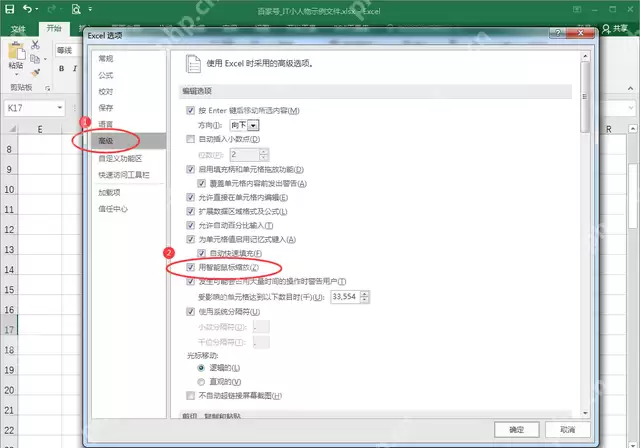Toggle 覆盖单元格内容前发出警告 checkbox

[x=201, y=183]
